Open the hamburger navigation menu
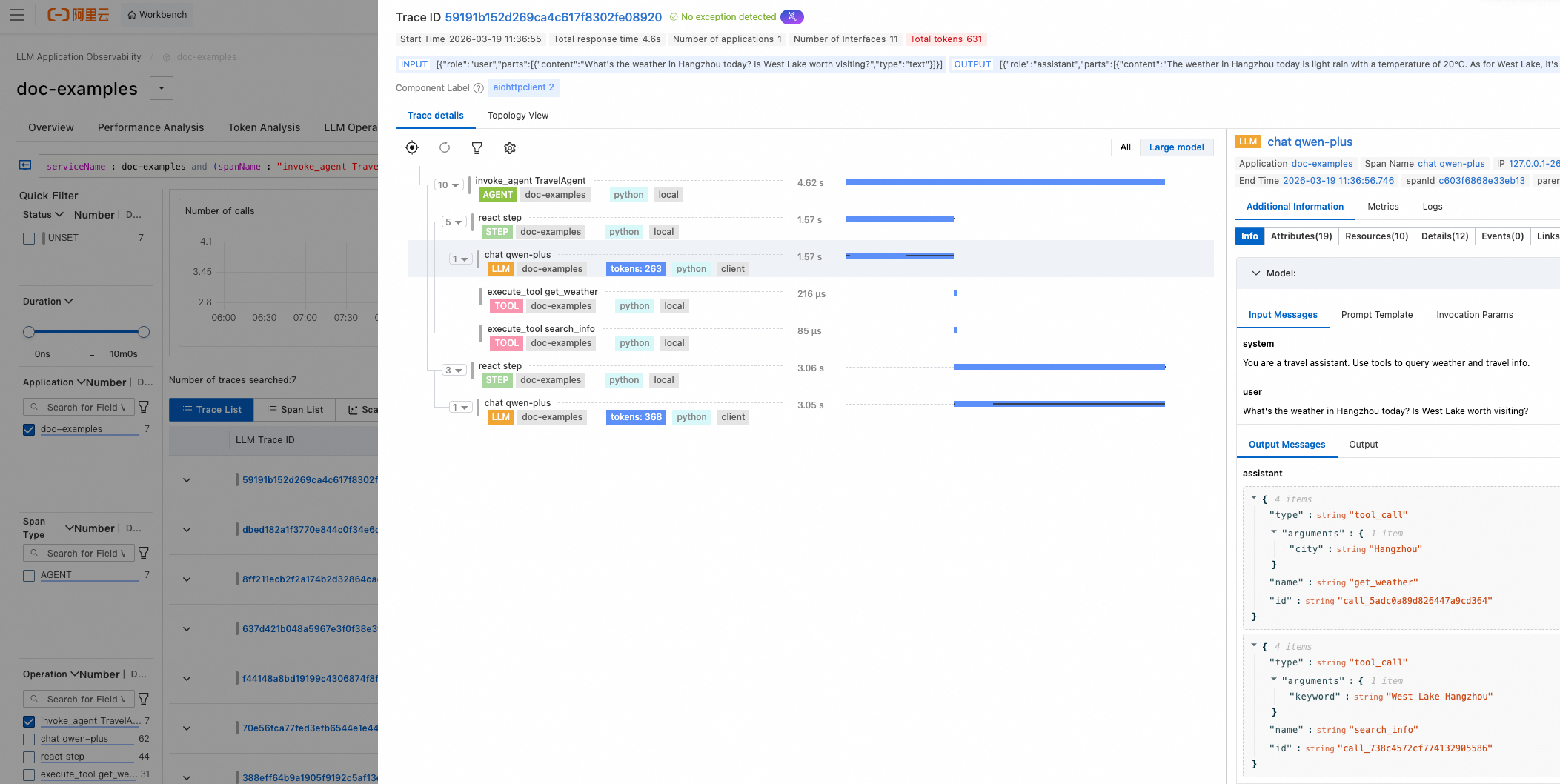This screenshot has width=1560, height=784. point(17,15)
